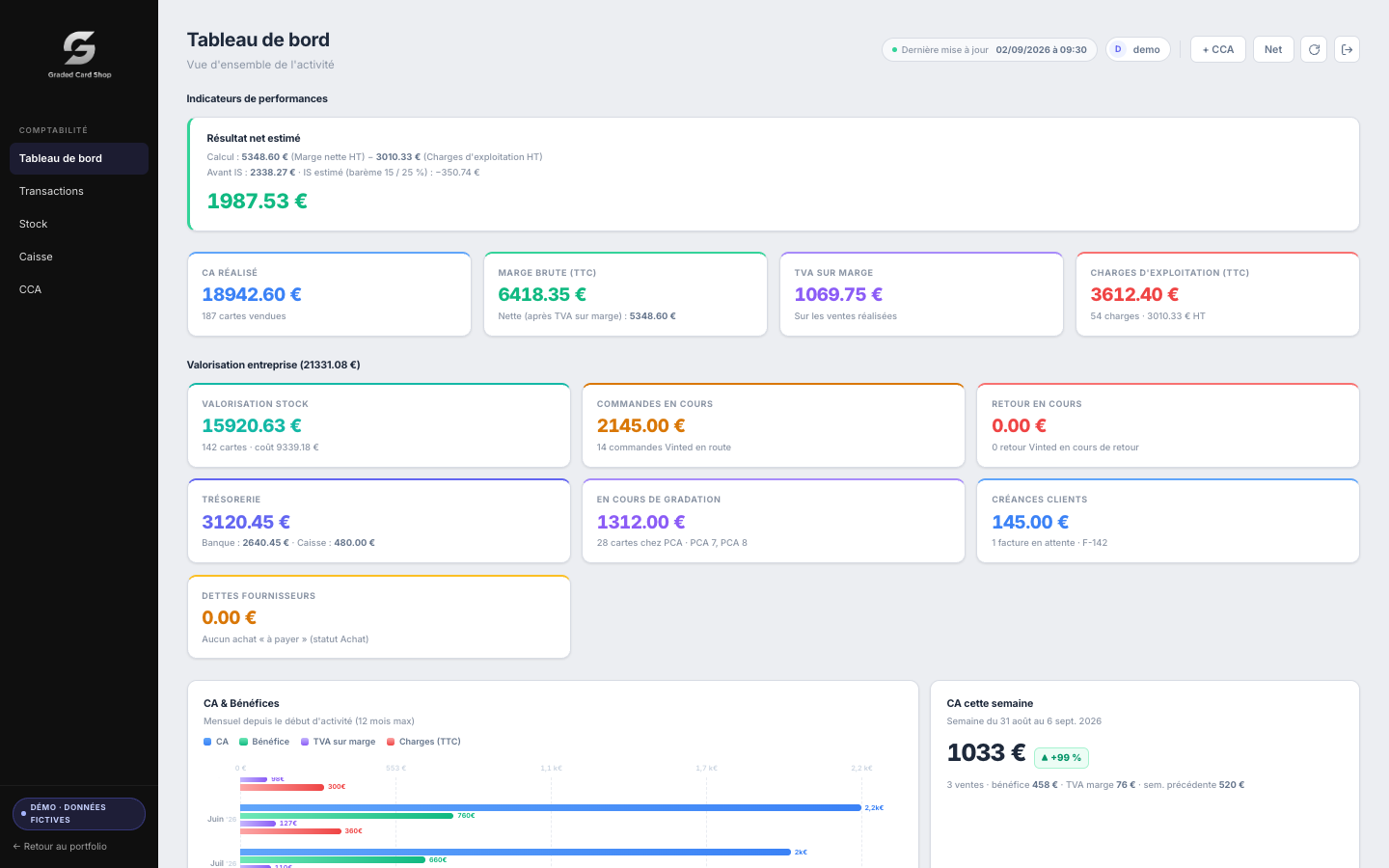Click the Juin CA bar 2,2k€
This screenshot has height=868, width=1389.
pos(551,808)
